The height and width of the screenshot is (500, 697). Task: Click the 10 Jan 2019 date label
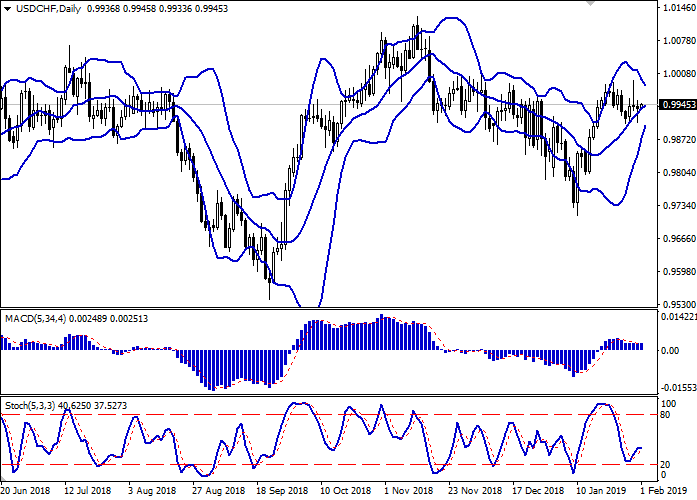coord(602,491)
